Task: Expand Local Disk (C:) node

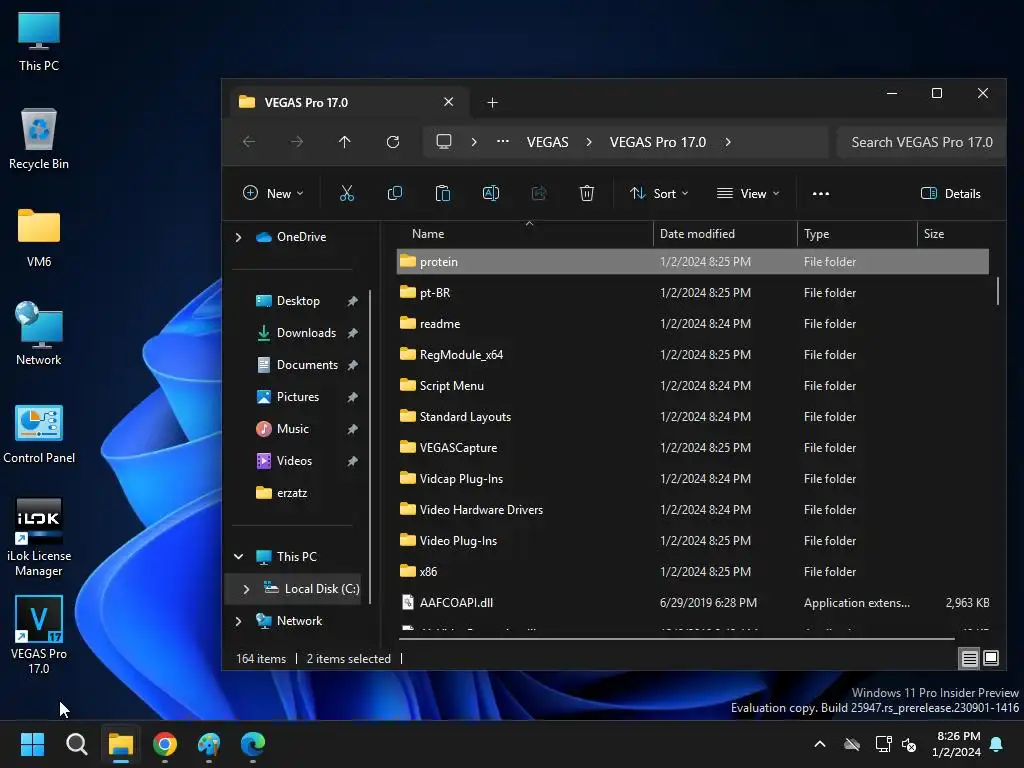Action: click(x=246, y=588)
